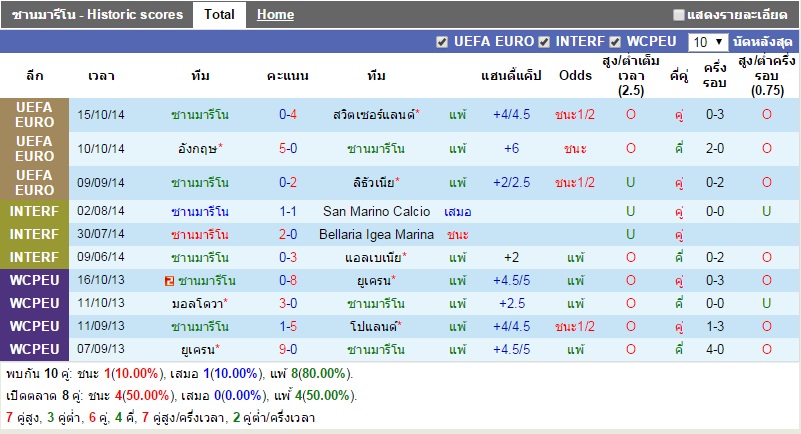This screenshot has height=434, width=801.
Task: Click the มอลโดวา team link
Action: pos(197,303)
